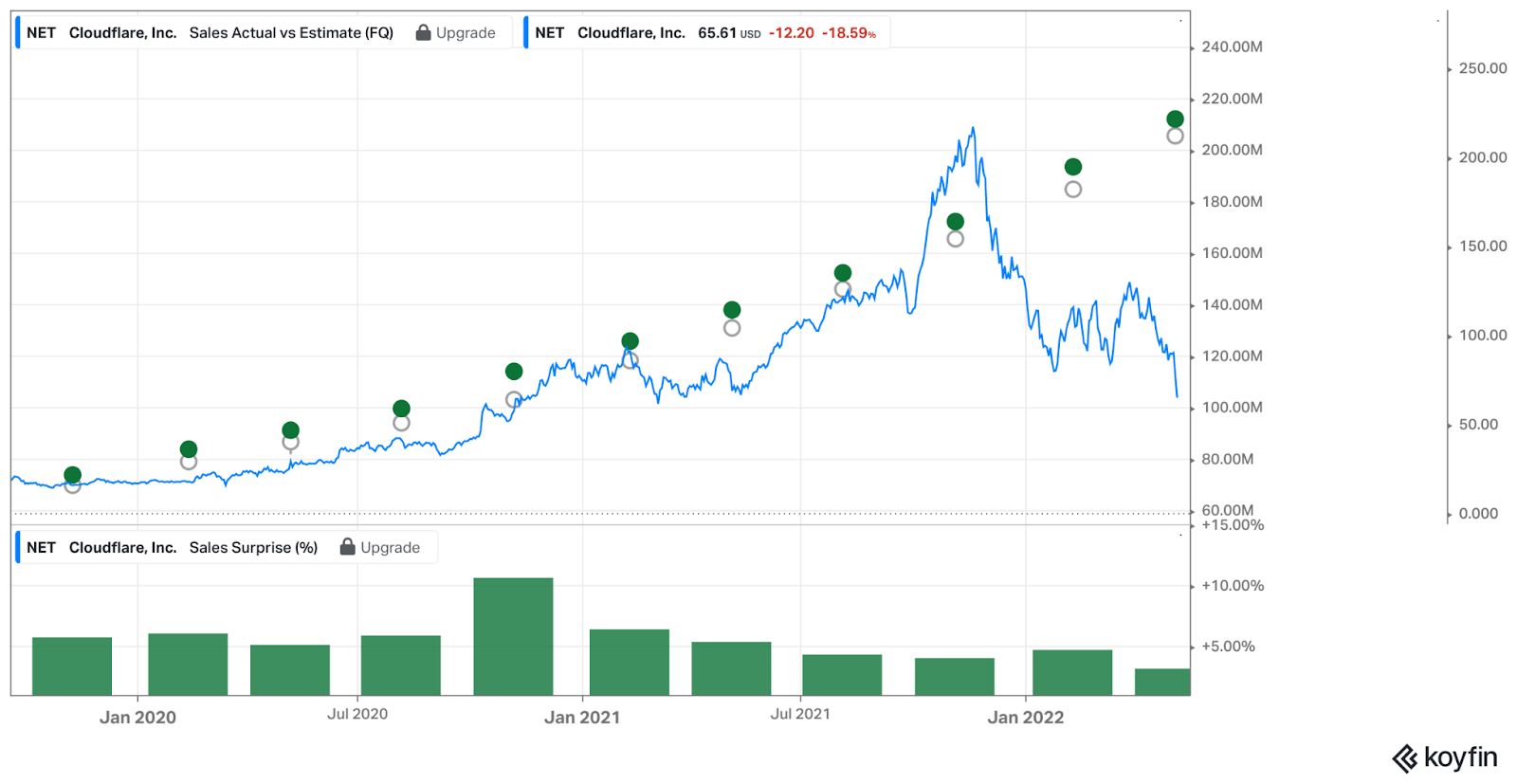Select the NET price legend showing 65.61 USD
Image resolution: width=1517 pixels, height=784 pixels.
[x=705, y=32]
